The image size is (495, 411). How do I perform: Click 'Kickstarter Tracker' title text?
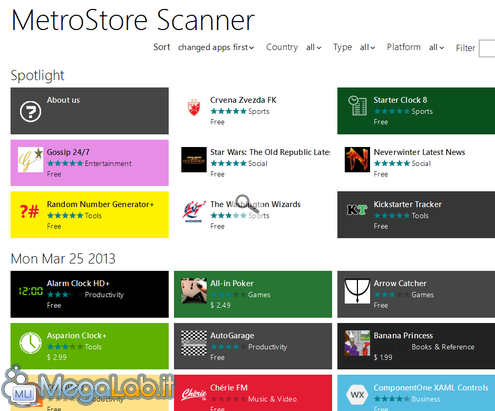click(407, 204)
